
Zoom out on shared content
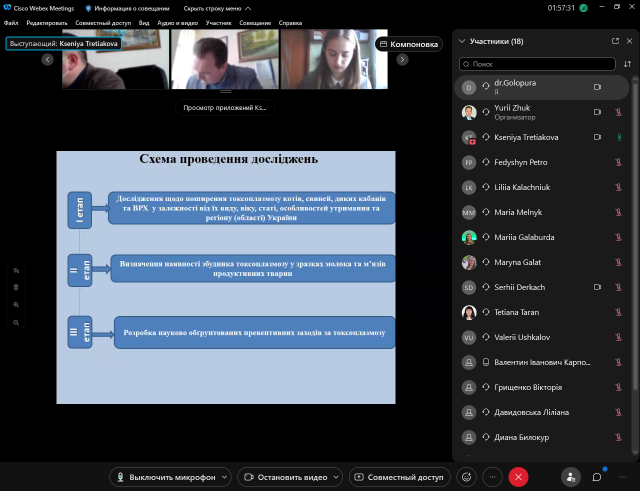16,323
